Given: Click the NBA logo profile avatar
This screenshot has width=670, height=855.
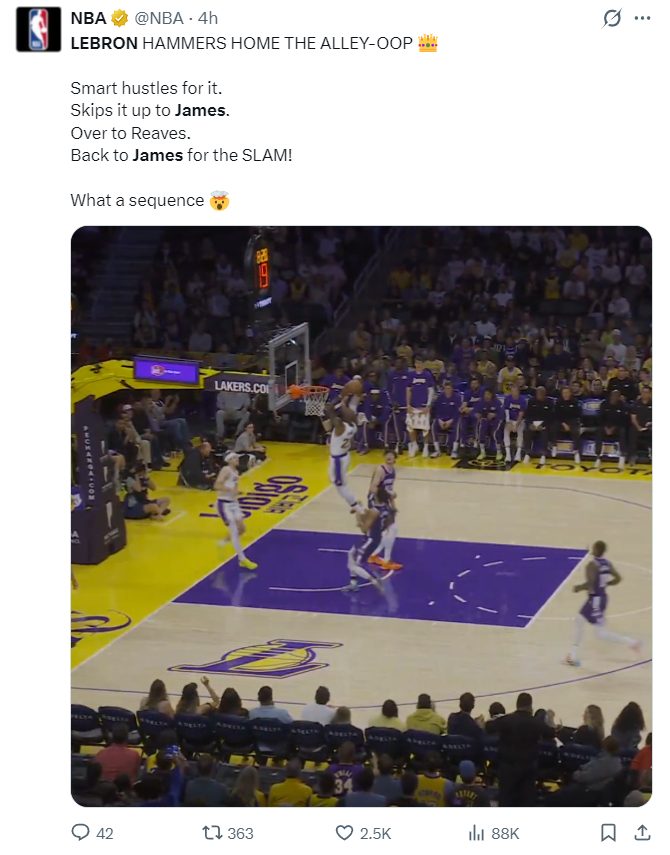Looking at the screenshot, I should coord(38,29).
